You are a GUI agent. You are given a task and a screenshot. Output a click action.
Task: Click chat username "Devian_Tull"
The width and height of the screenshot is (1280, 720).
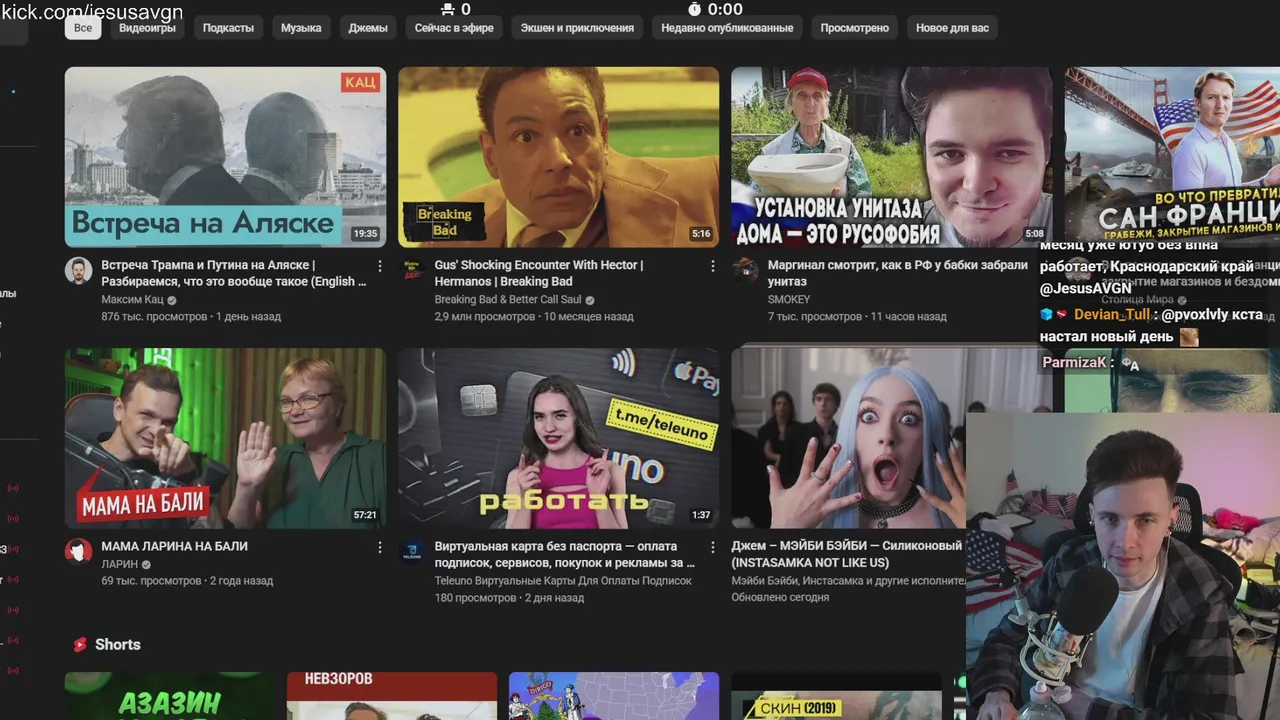coord(1112,314)
